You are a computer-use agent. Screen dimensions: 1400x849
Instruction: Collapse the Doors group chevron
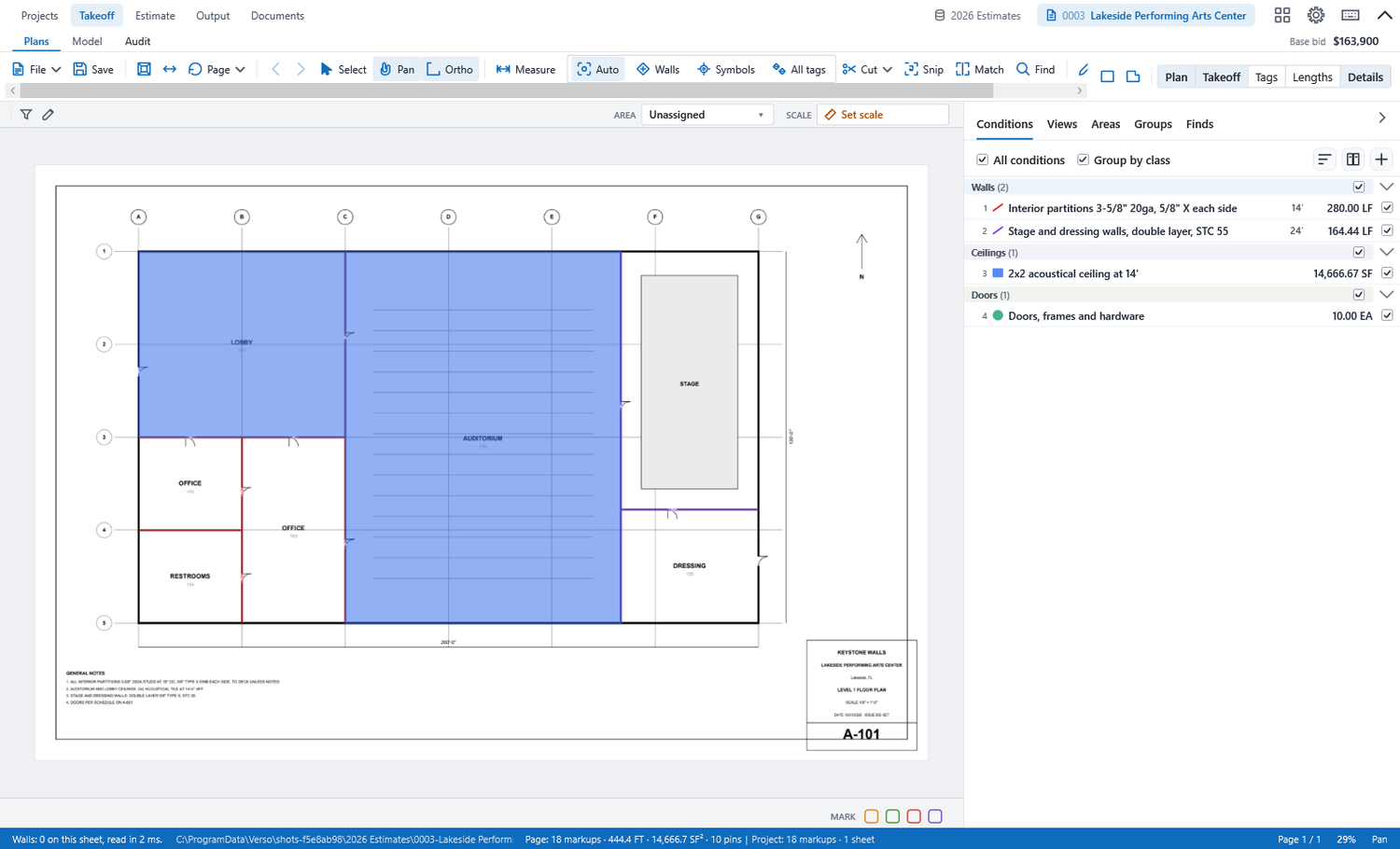click(1386, 295)
